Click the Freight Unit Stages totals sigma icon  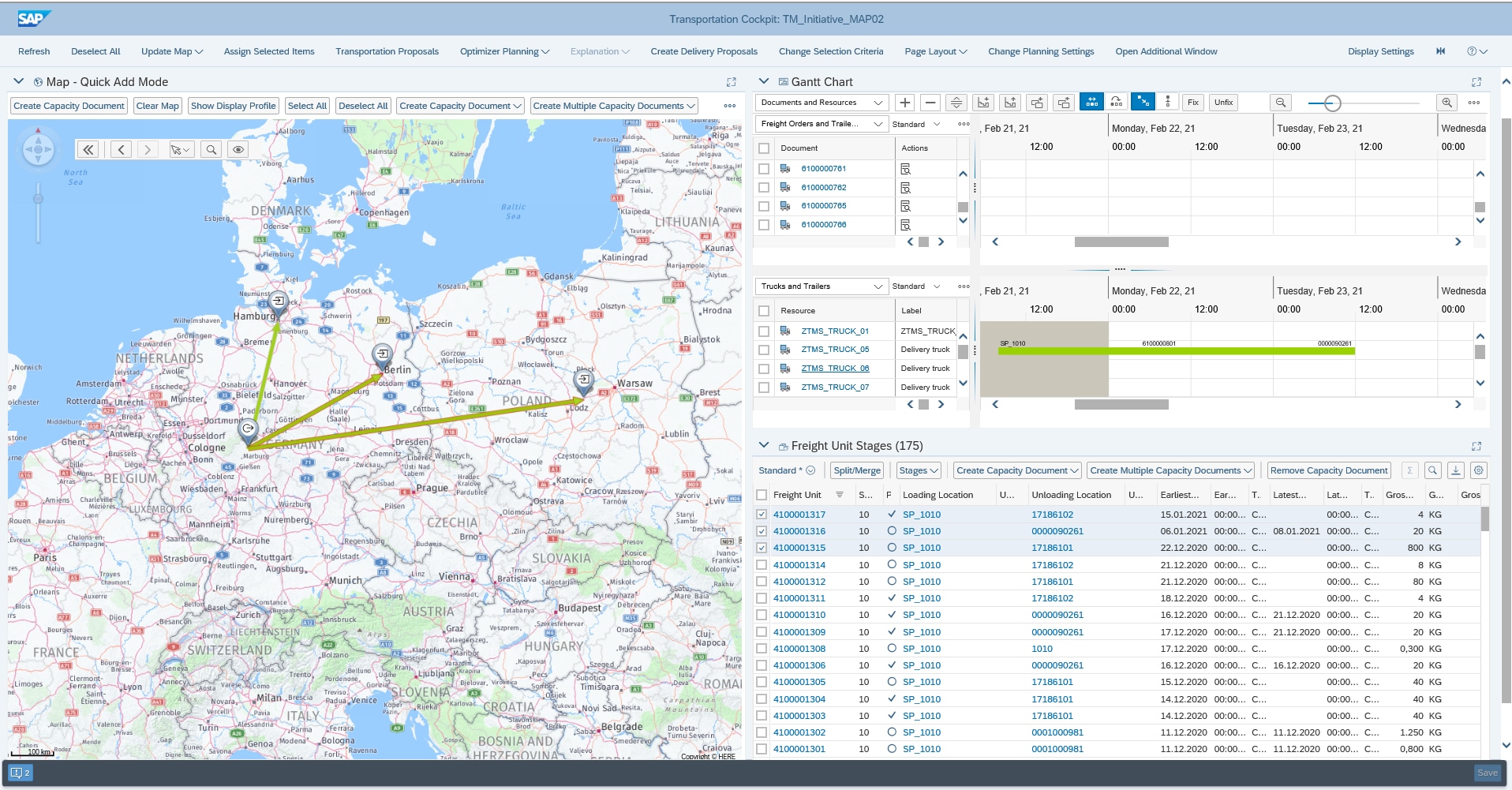point(1409,470)
